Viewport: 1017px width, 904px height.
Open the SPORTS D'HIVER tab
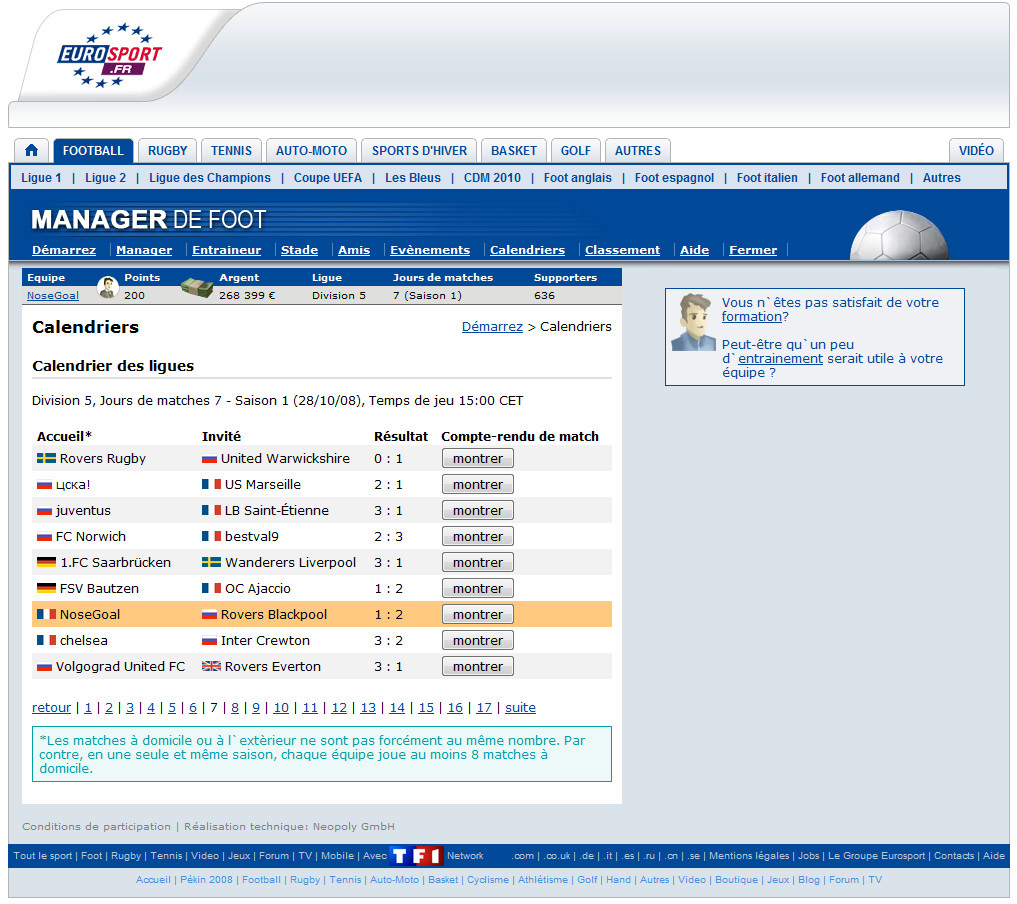click(x=419, y=150)
